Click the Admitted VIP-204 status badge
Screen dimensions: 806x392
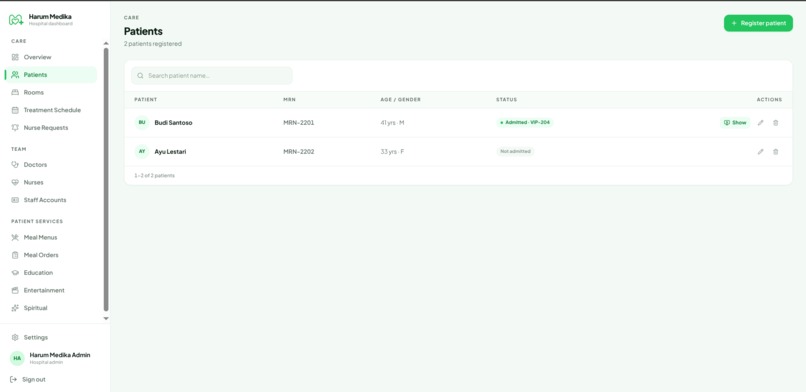click(x=525, y=123)
